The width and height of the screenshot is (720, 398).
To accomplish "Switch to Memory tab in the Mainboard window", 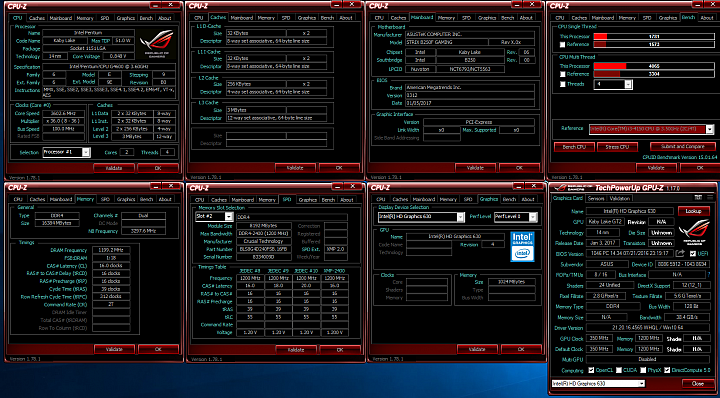I will (446, 18).
